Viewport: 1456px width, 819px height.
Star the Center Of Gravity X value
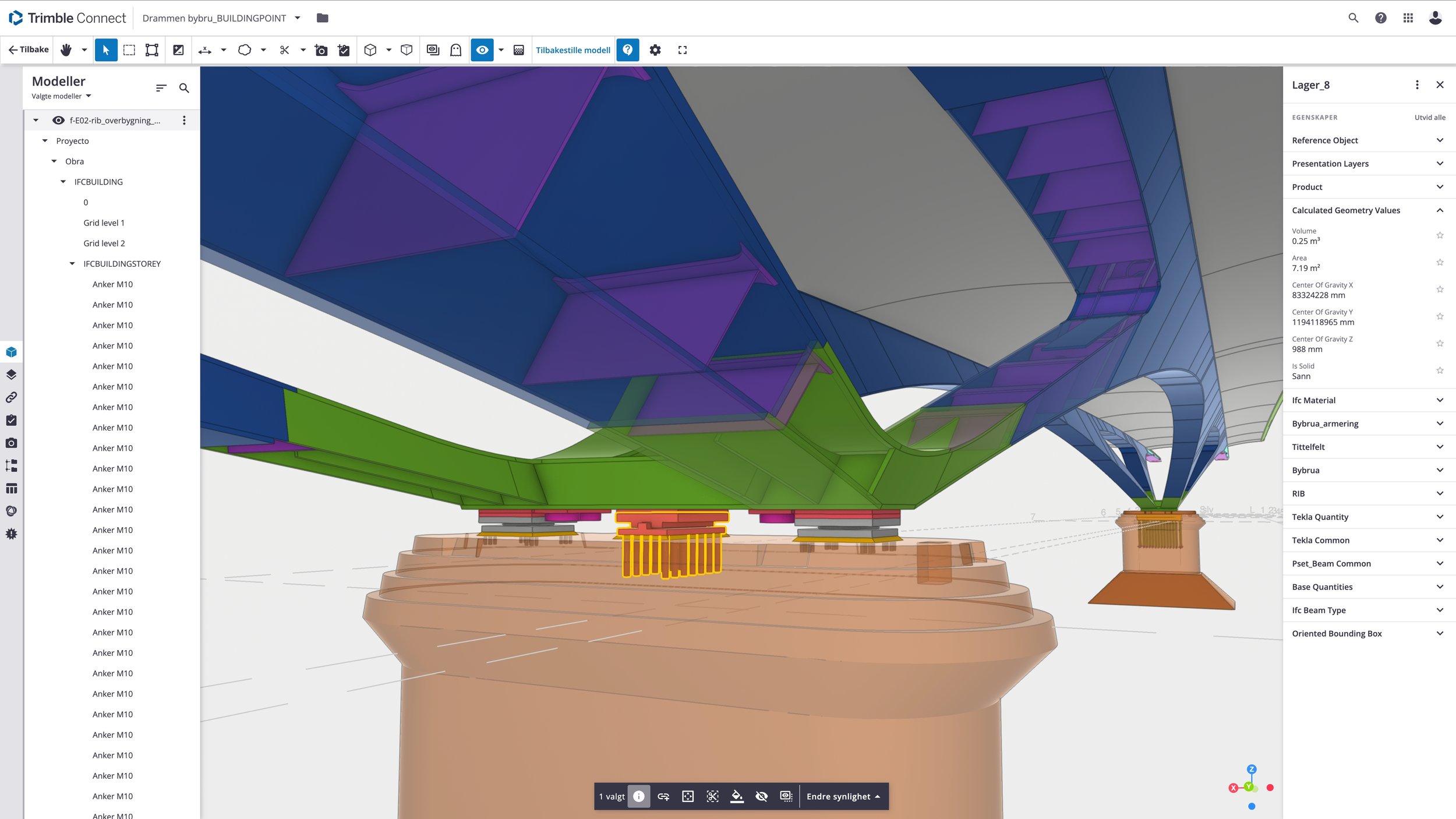[x=1440, y=290]
